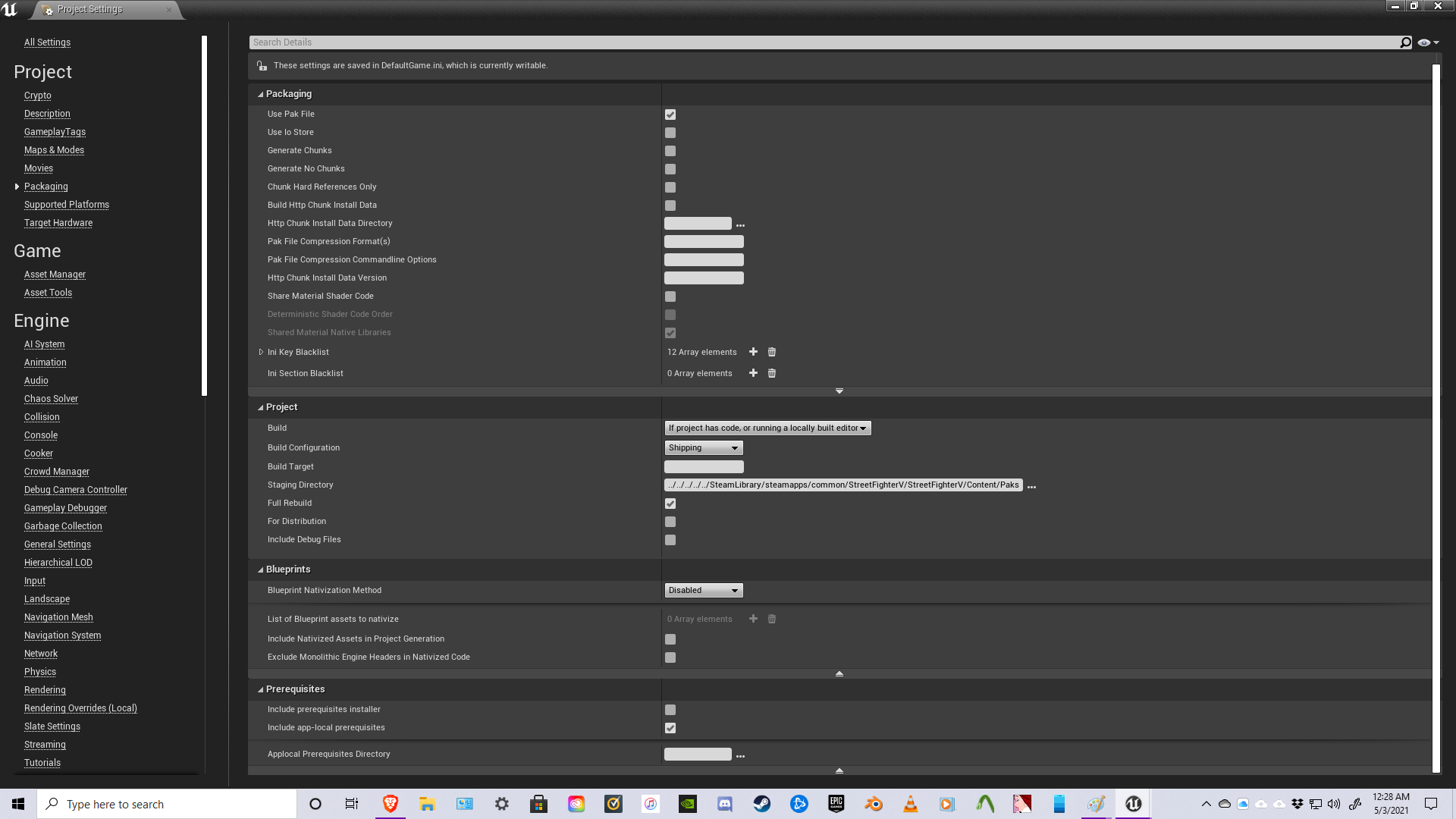This screenshot has width=1456, height=819.
Task: Enable the Generate Chunks checkbox
Action: (670, 150)
